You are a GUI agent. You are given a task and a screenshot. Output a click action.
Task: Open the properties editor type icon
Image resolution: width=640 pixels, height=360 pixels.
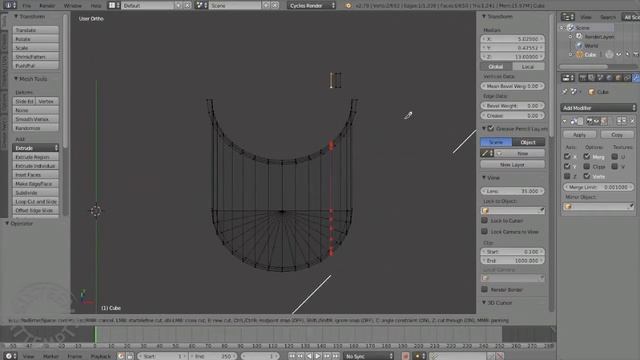click(567, 78)
